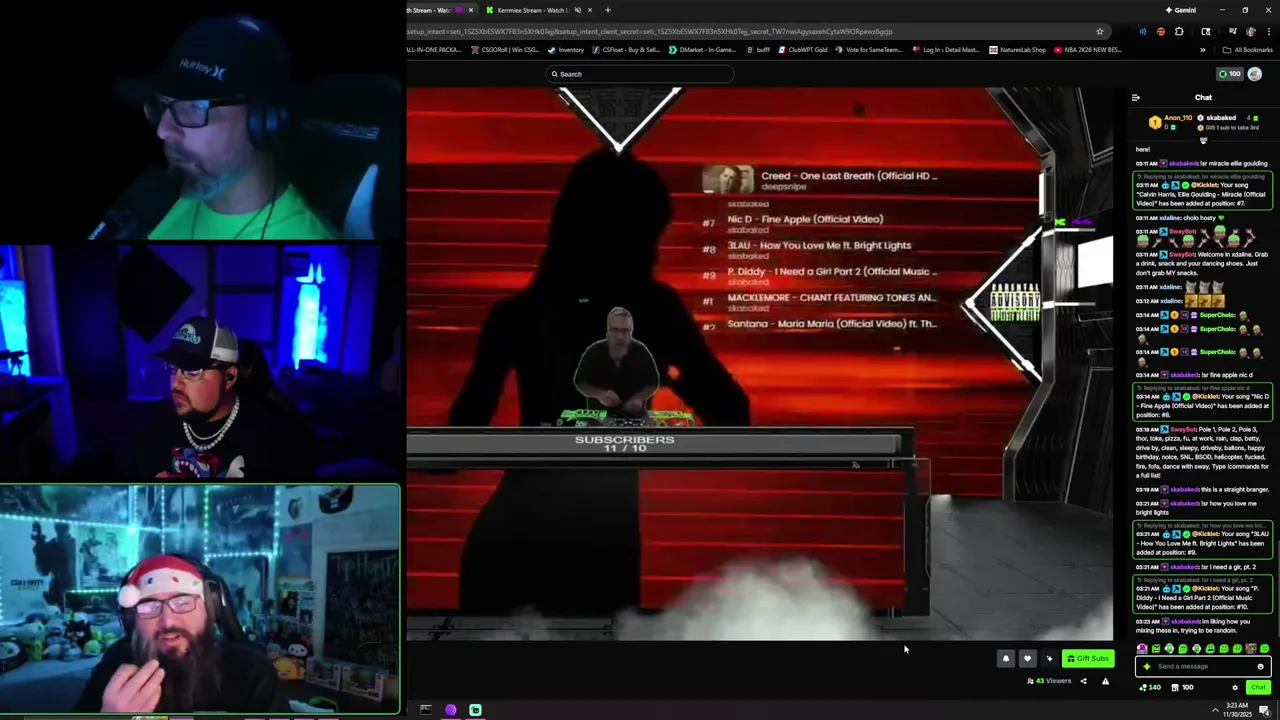Open the CSGORoll bookmark
The width and height of the screenshot is (1280, 720).
[506, 50]
